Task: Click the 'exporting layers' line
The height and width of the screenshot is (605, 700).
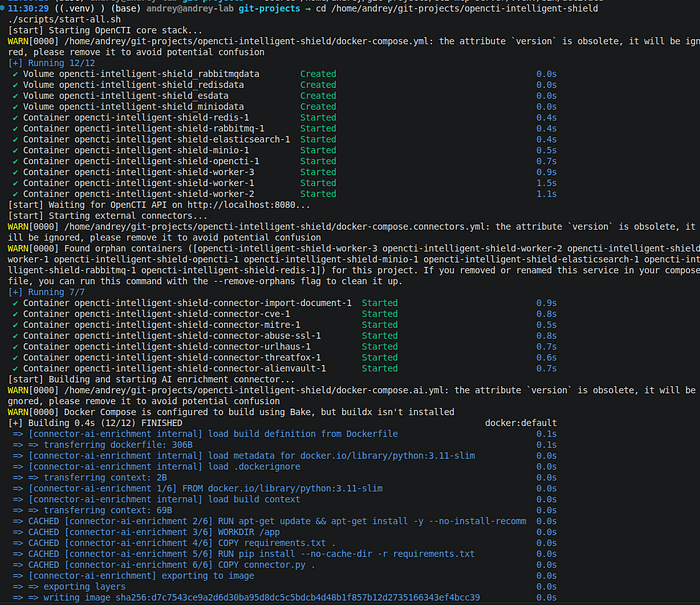Action: coord(284,587)
